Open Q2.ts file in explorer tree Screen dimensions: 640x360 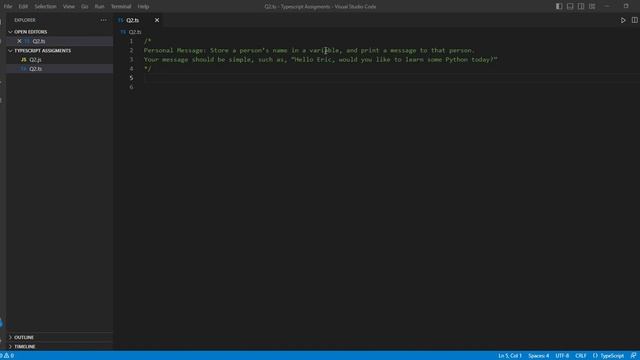35,69
